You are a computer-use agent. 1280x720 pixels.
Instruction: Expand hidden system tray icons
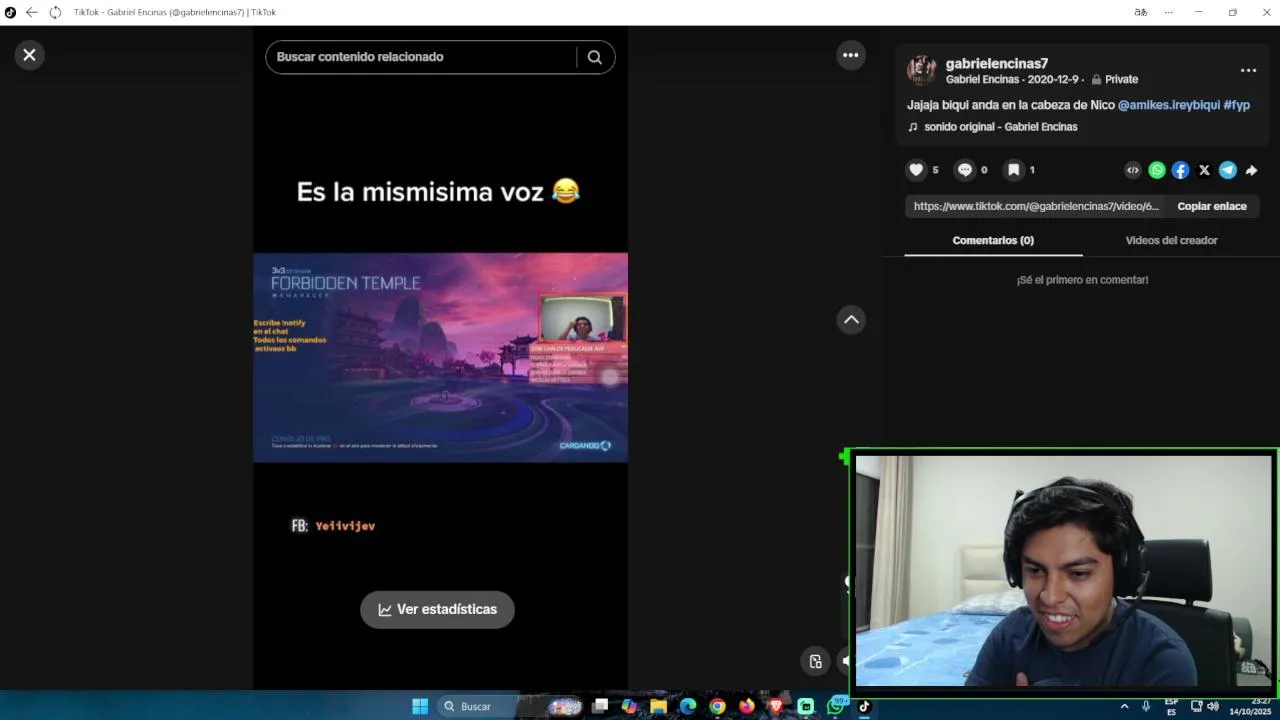click(1124, 706)
